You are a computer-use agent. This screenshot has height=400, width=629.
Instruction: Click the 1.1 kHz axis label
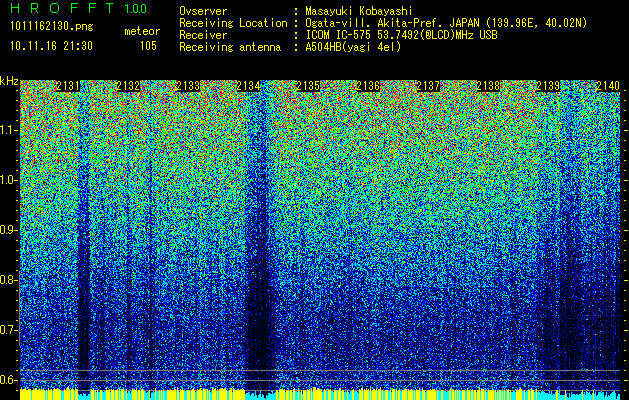pos(9,130)
